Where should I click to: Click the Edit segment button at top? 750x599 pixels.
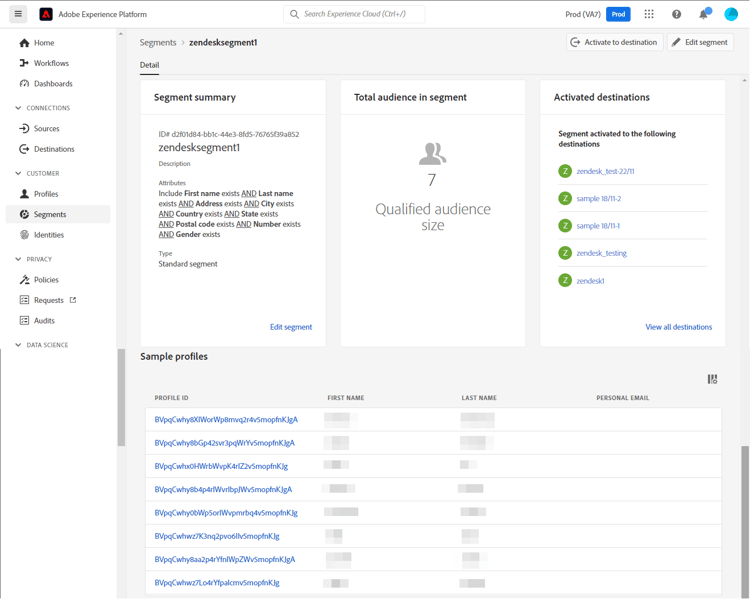point(700,42)
